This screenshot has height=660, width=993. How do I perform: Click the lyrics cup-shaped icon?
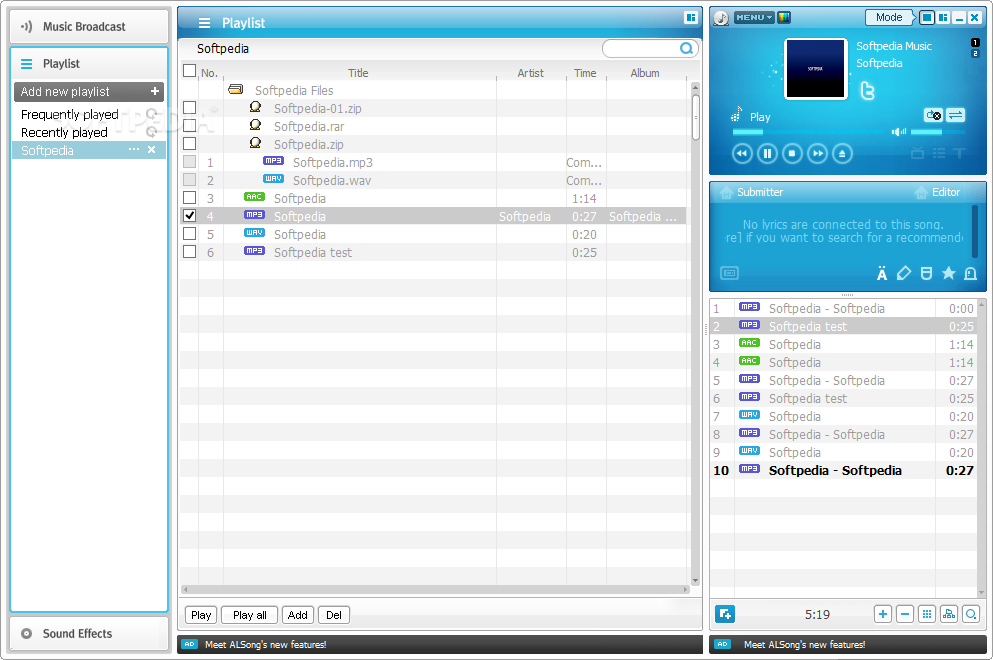pyautogui.click(x=926, y=273)
